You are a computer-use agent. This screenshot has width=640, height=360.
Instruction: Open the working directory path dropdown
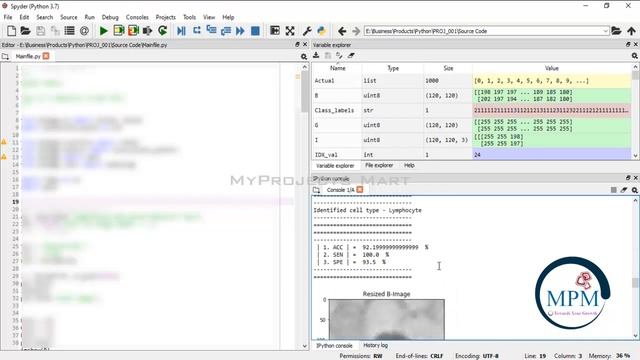coord(605,31)
